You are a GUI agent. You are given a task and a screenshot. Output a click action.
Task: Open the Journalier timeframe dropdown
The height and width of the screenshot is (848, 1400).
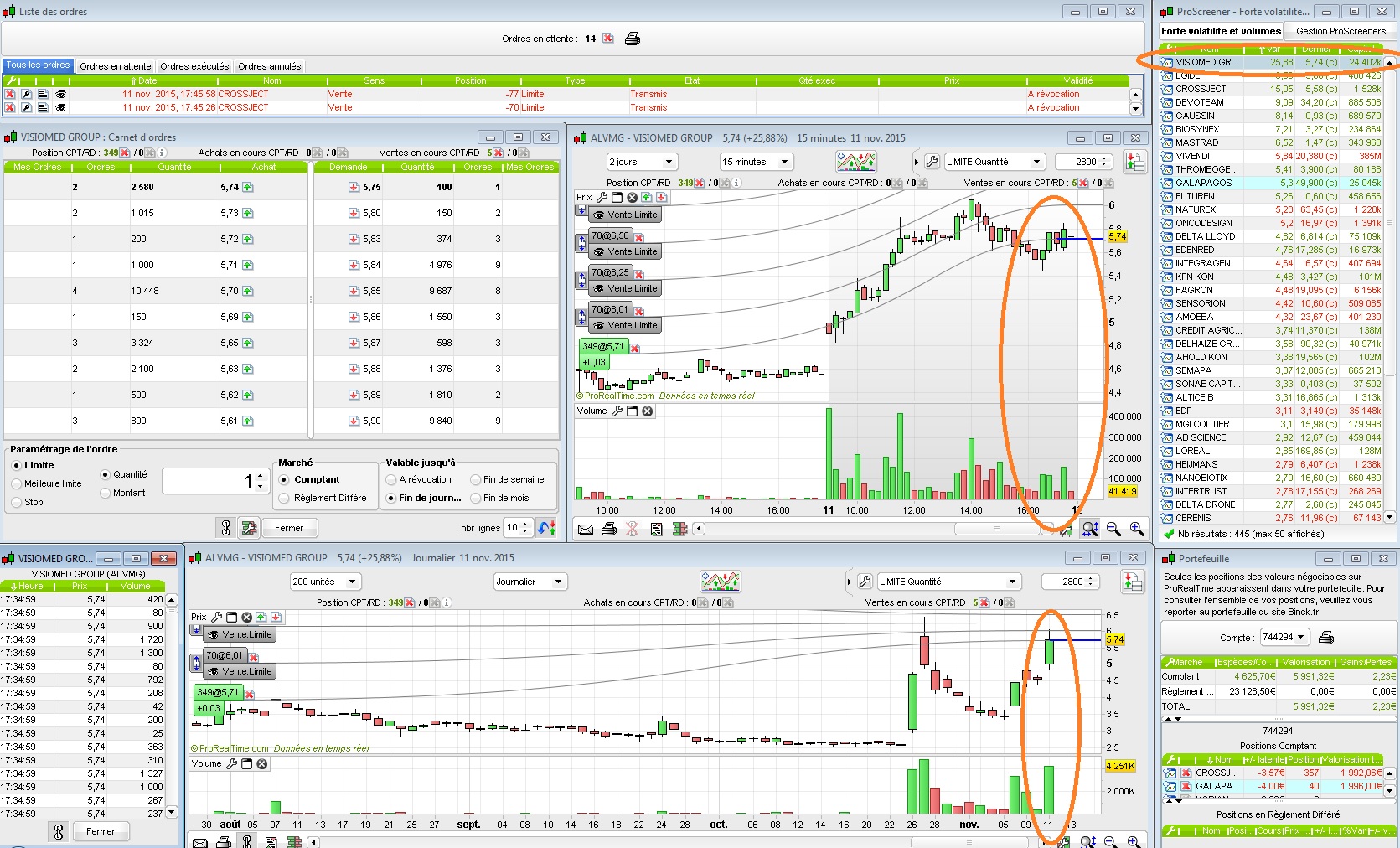530,582
